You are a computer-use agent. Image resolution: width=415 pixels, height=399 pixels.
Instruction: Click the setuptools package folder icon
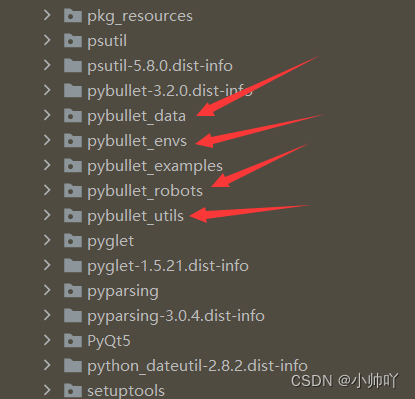(73, 390)
